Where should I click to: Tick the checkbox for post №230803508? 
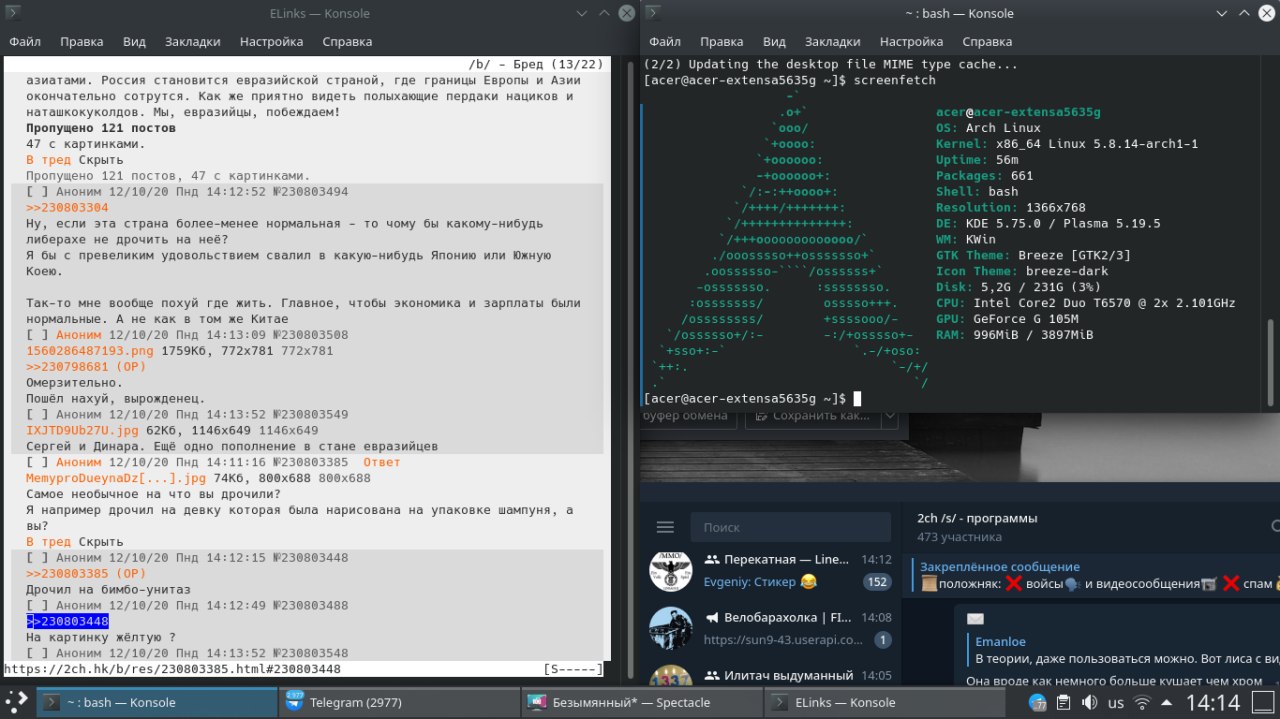click(x=37, y=335)
